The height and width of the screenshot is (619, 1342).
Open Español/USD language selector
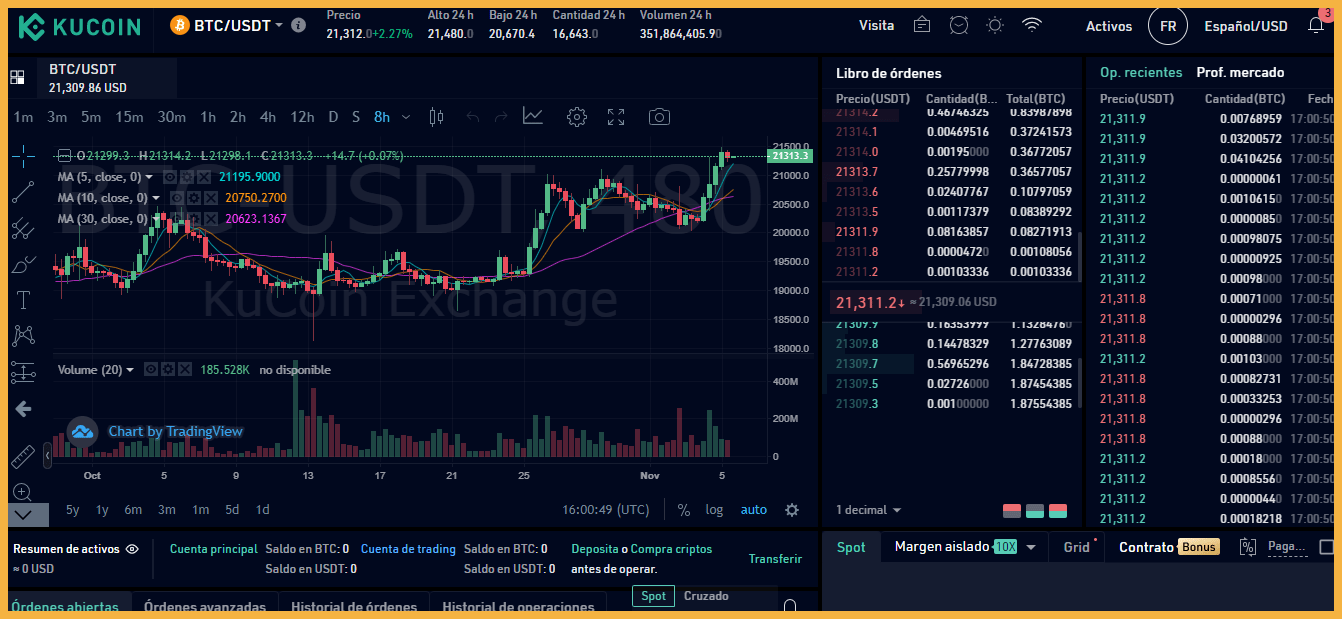coord(1246,26)
